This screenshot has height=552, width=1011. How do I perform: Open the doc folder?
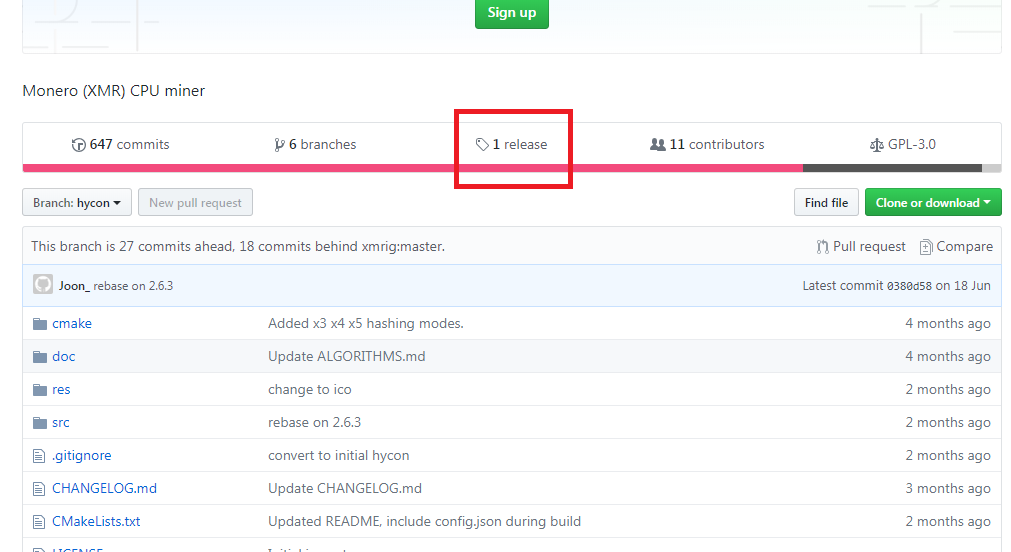[64, 356]
